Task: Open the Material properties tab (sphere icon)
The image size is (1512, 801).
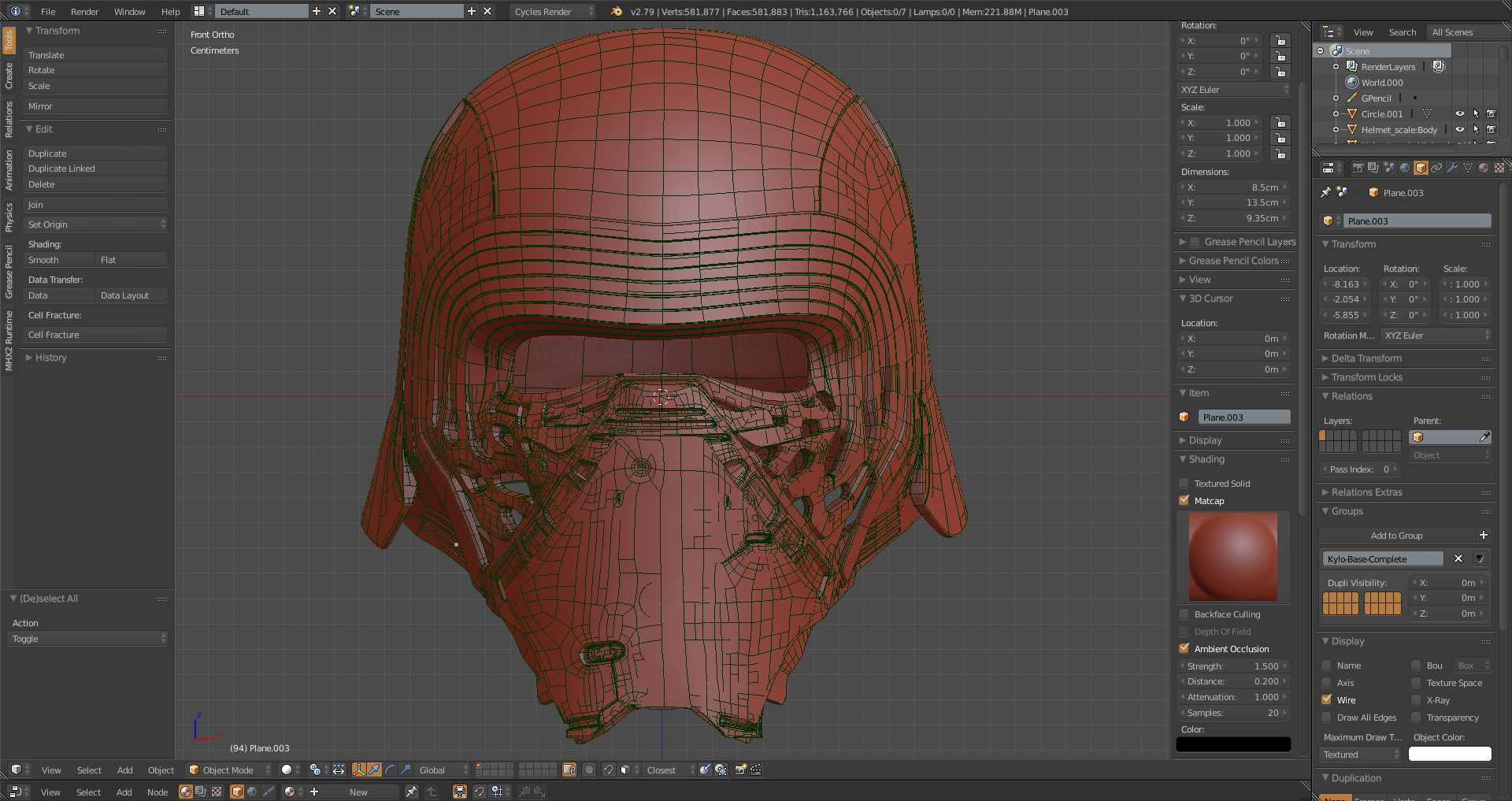Action: click(x=1484, y=168)
